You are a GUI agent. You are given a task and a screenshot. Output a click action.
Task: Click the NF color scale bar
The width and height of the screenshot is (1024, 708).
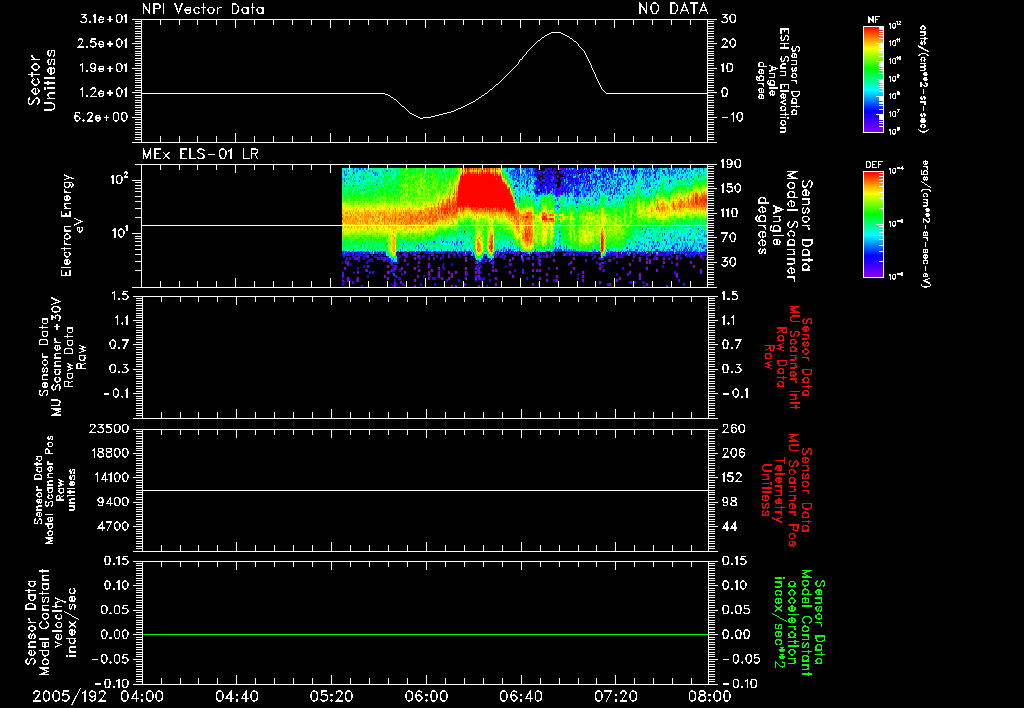point(874,79)
